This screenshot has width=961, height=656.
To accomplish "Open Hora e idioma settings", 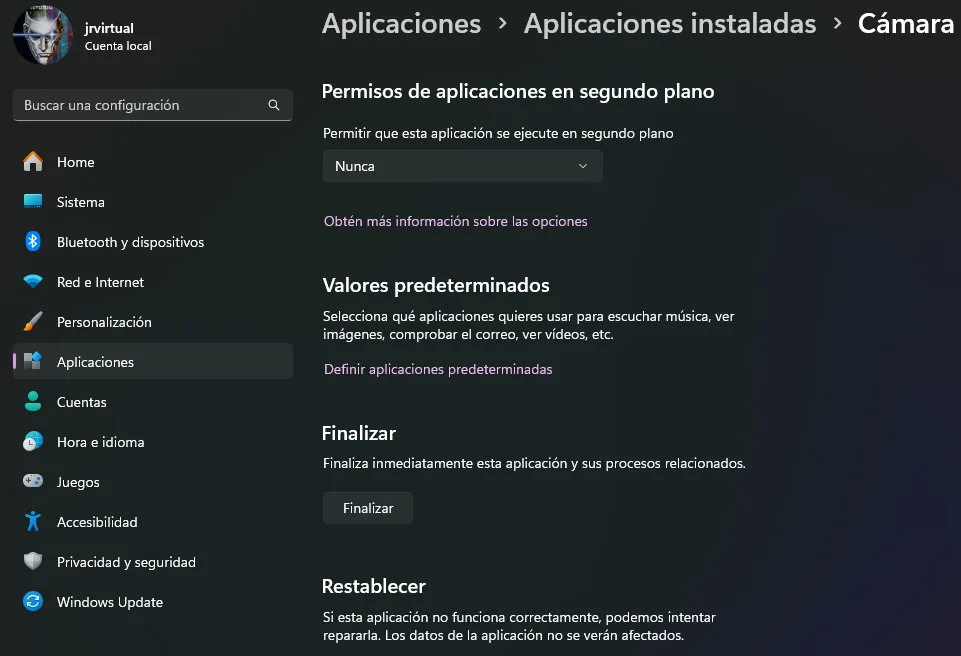I will click(x=153, y=441).
